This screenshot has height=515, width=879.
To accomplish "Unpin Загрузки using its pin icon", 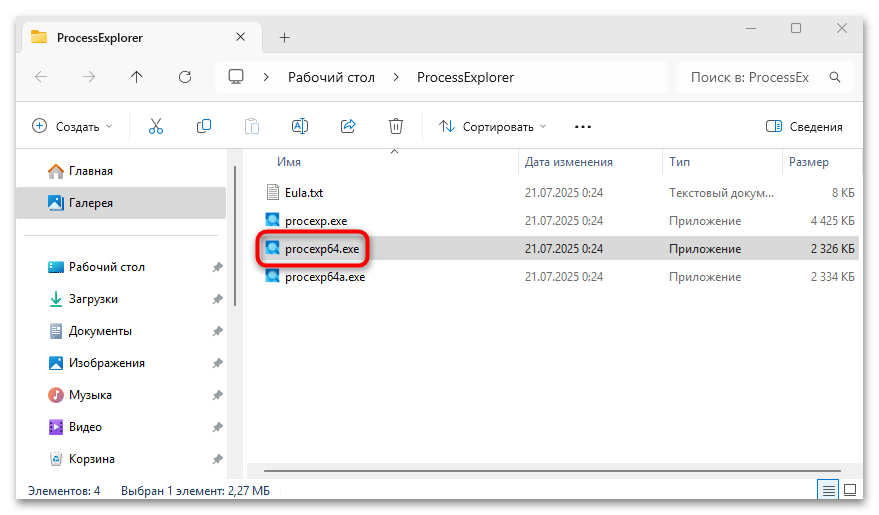I will click(x=218, y=299).
